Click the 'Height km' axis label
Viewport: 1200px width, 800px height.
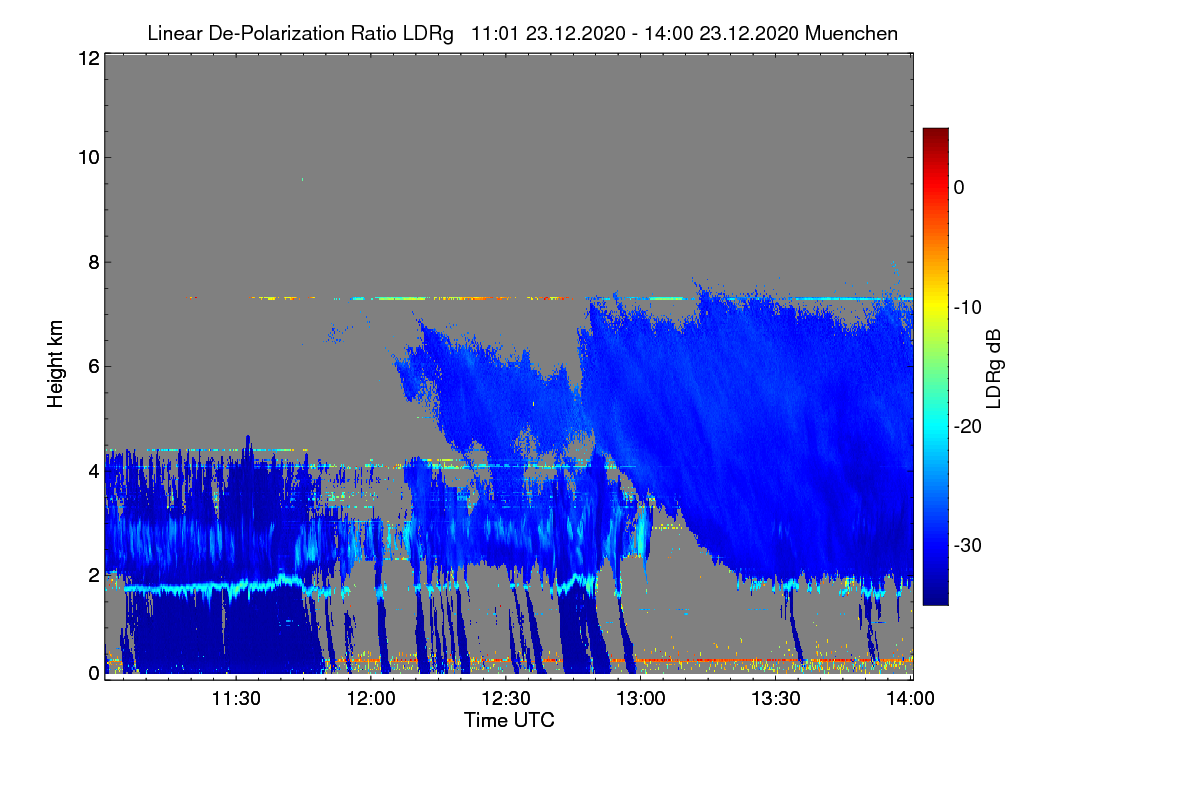[56, 365]
